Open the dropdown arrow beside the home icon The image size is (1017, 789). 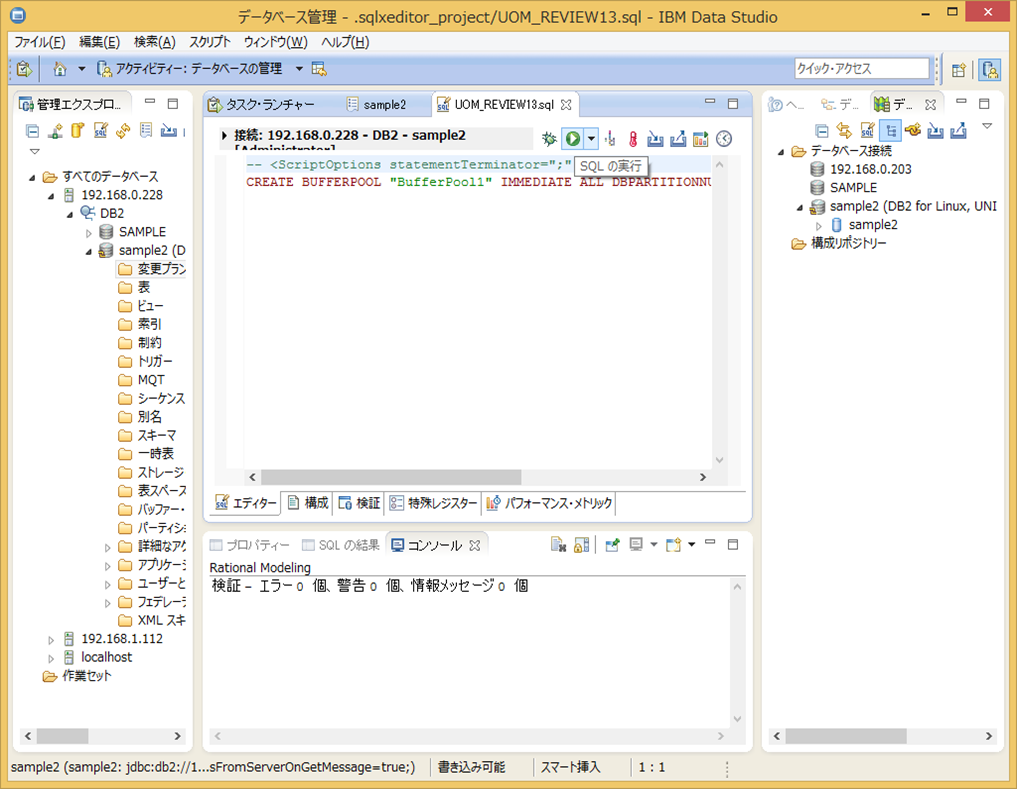pos(81,69)
